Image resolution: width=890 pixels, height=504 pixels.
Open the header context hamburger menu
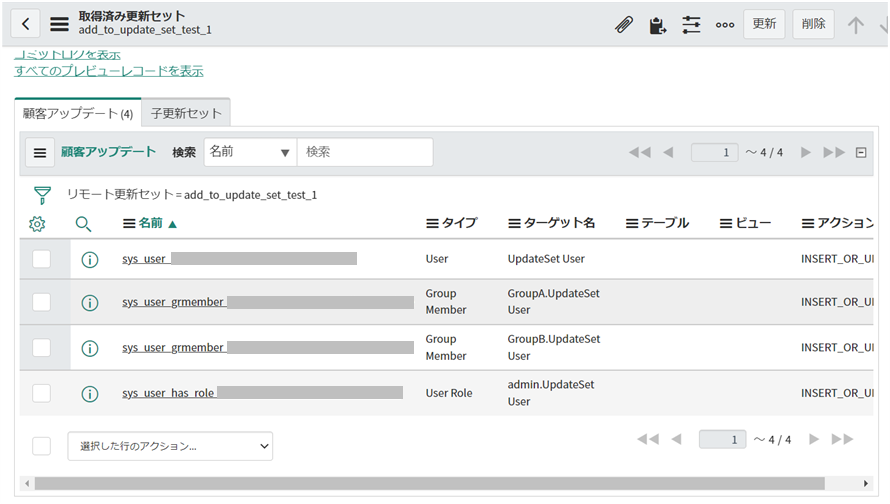point(60,24)
